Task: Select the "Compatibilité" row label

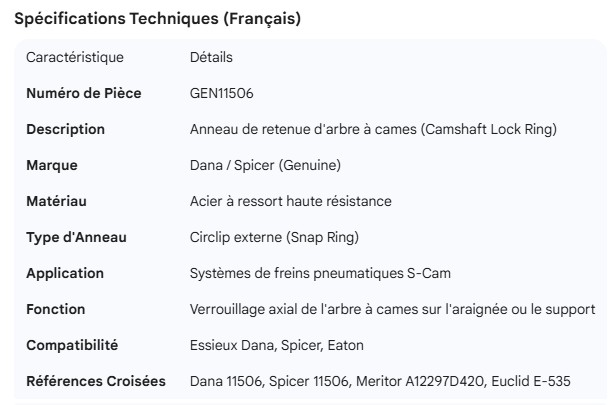Action: (72, 345)
